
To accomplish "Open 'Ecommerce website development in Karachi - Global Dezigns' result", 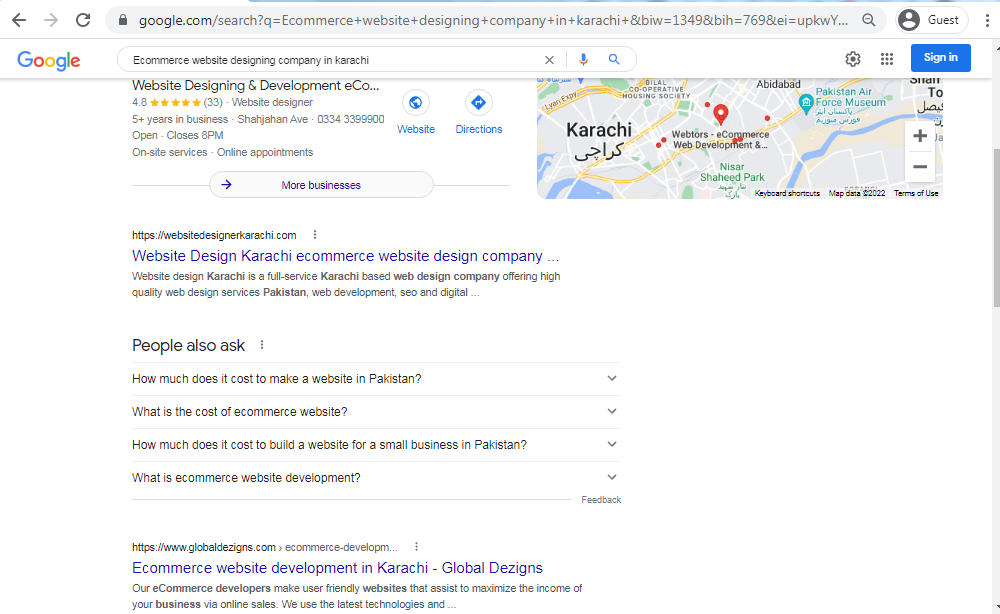I will click(337, 568).
